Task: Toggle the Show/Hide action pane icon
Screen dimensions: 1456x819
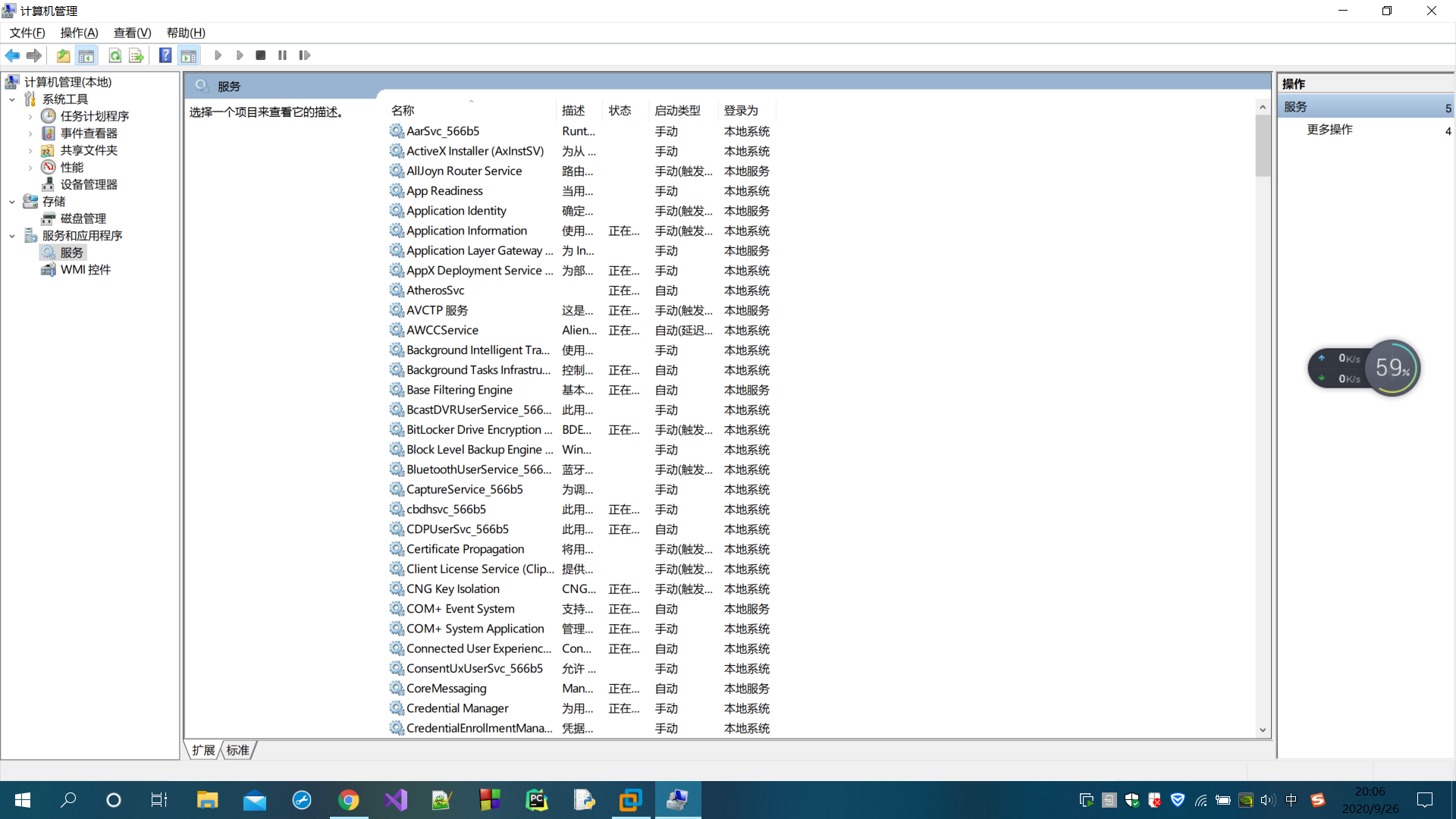Action: pyautogui.click(x=188, y=55)
